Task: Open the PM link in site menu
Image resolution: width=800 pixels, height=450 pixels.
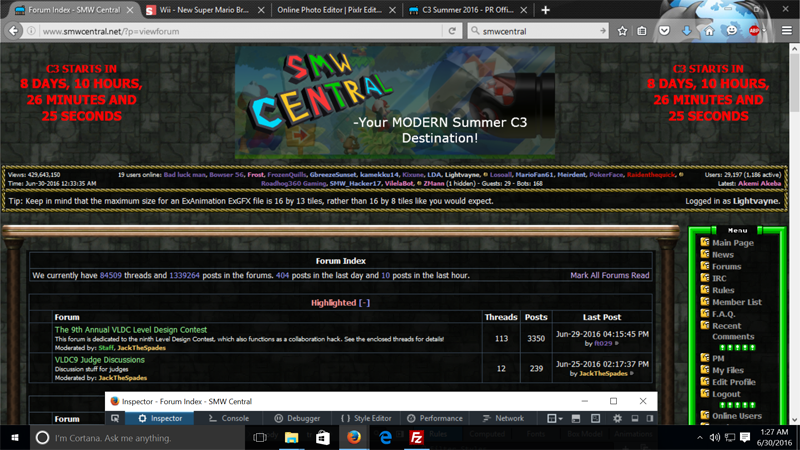Action: coord(718,359)
